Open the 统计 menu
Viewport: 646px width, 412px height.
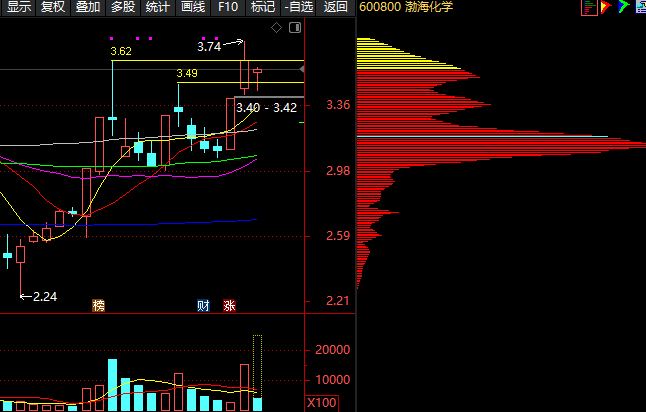coord(158,7)
